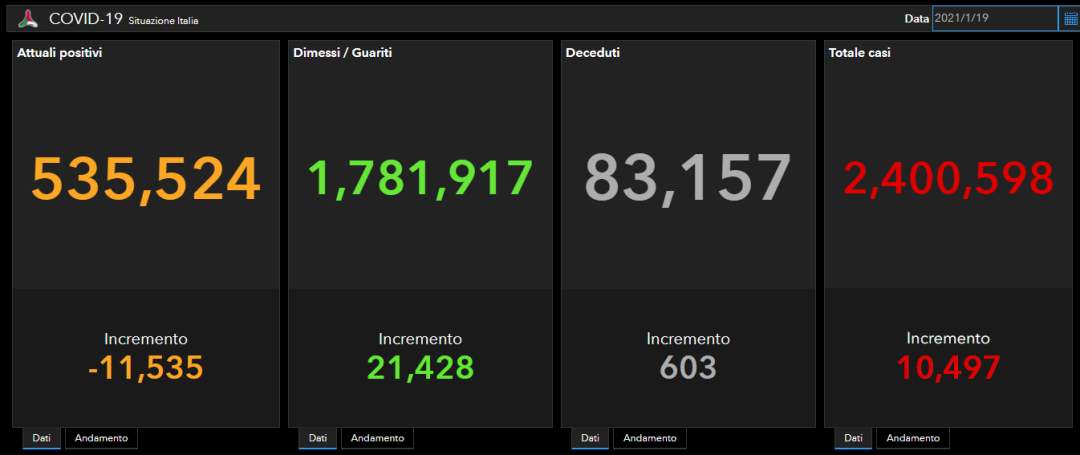Click the Attuali positivi panel heading

pos(60,52)
